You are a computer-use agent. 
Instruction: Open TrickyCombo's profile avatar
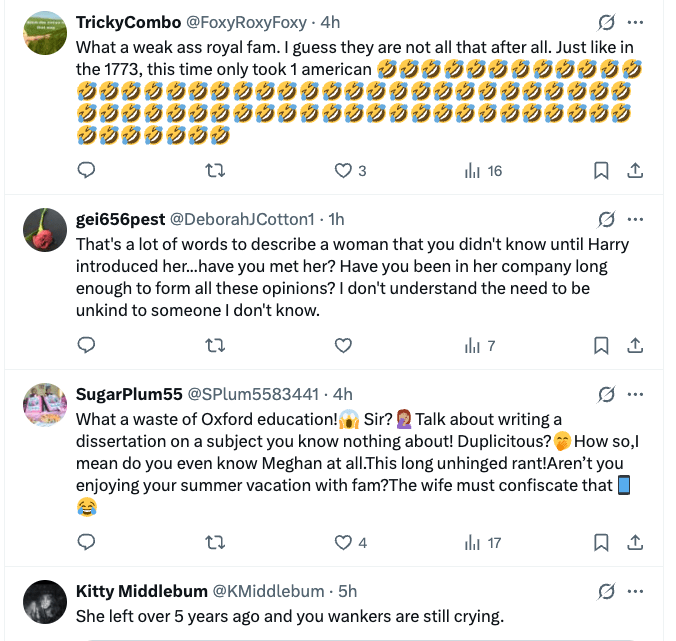(x=44, y=37)
